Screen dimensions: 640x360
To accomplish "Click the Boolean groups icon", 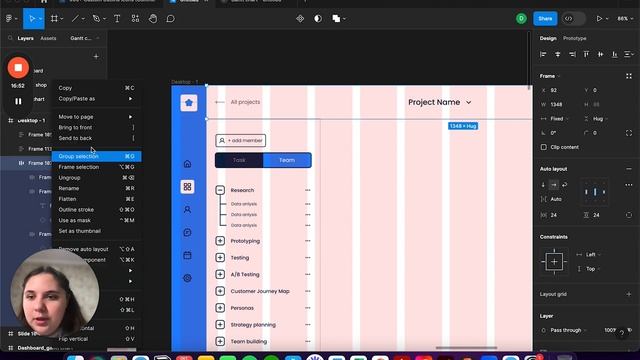I will (x=336, y=19).
